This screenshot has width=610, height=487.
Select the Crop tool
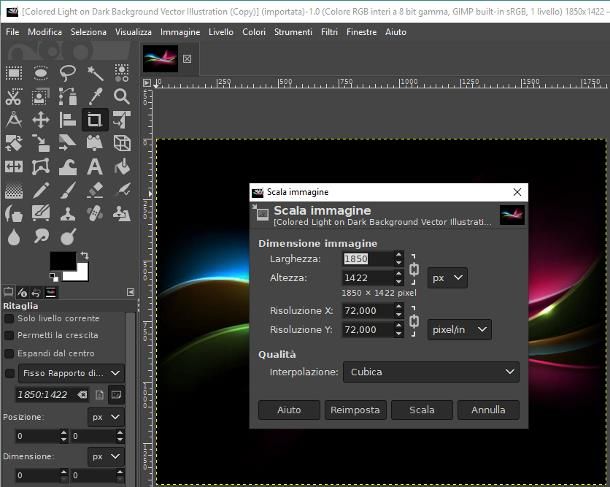point(95,120)
